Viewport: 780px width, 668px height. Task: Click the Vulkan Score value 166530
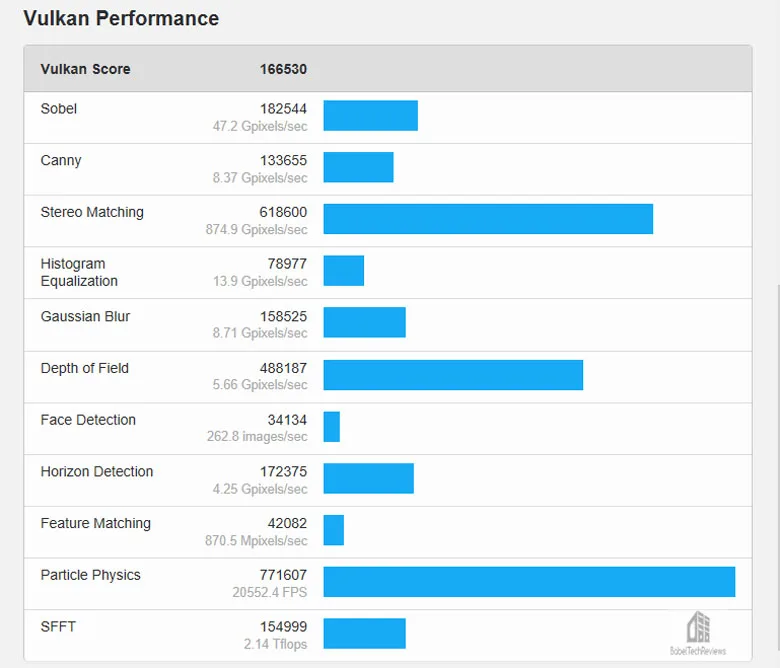283,69
